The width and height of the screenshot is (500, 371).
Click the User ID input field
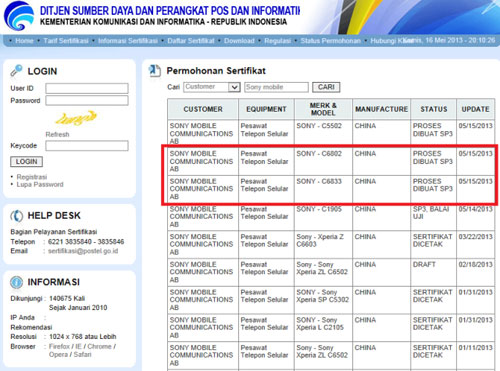87,88
